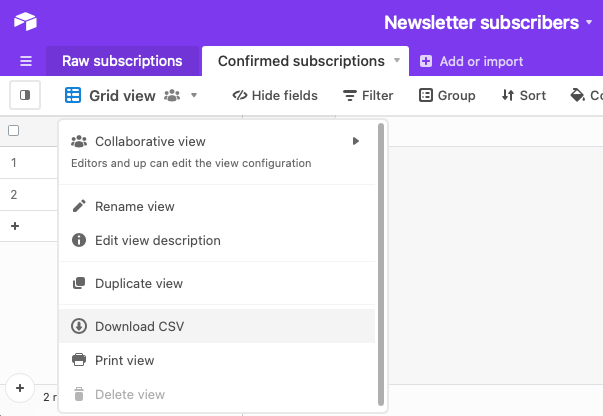Click the Airtable logo icon
Screen dimensions: 603x416
coord(25,22)
